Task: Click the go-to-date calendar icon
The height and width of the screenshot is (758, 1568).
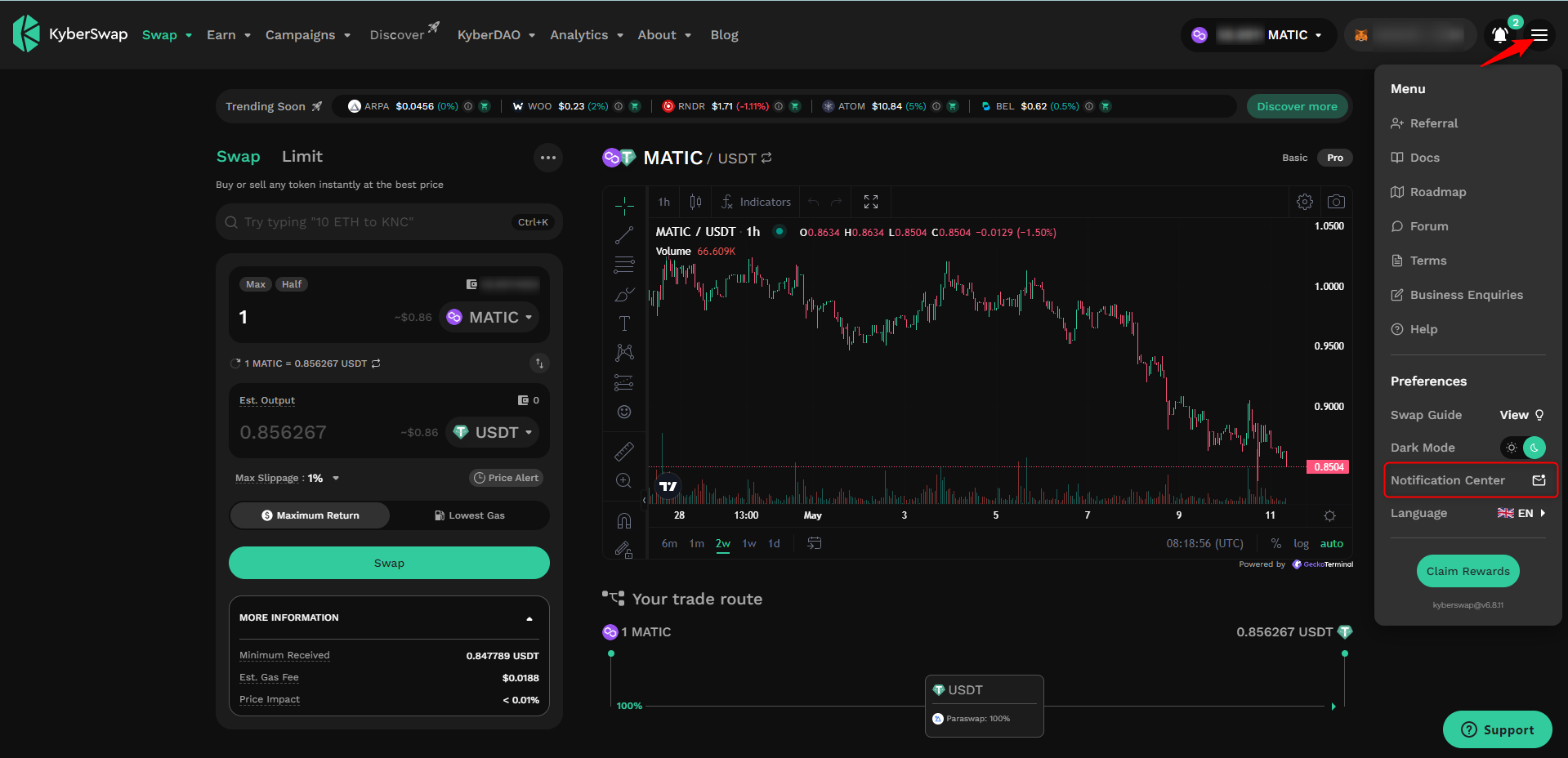Action: pyautogui.click(x=814, y=543)
